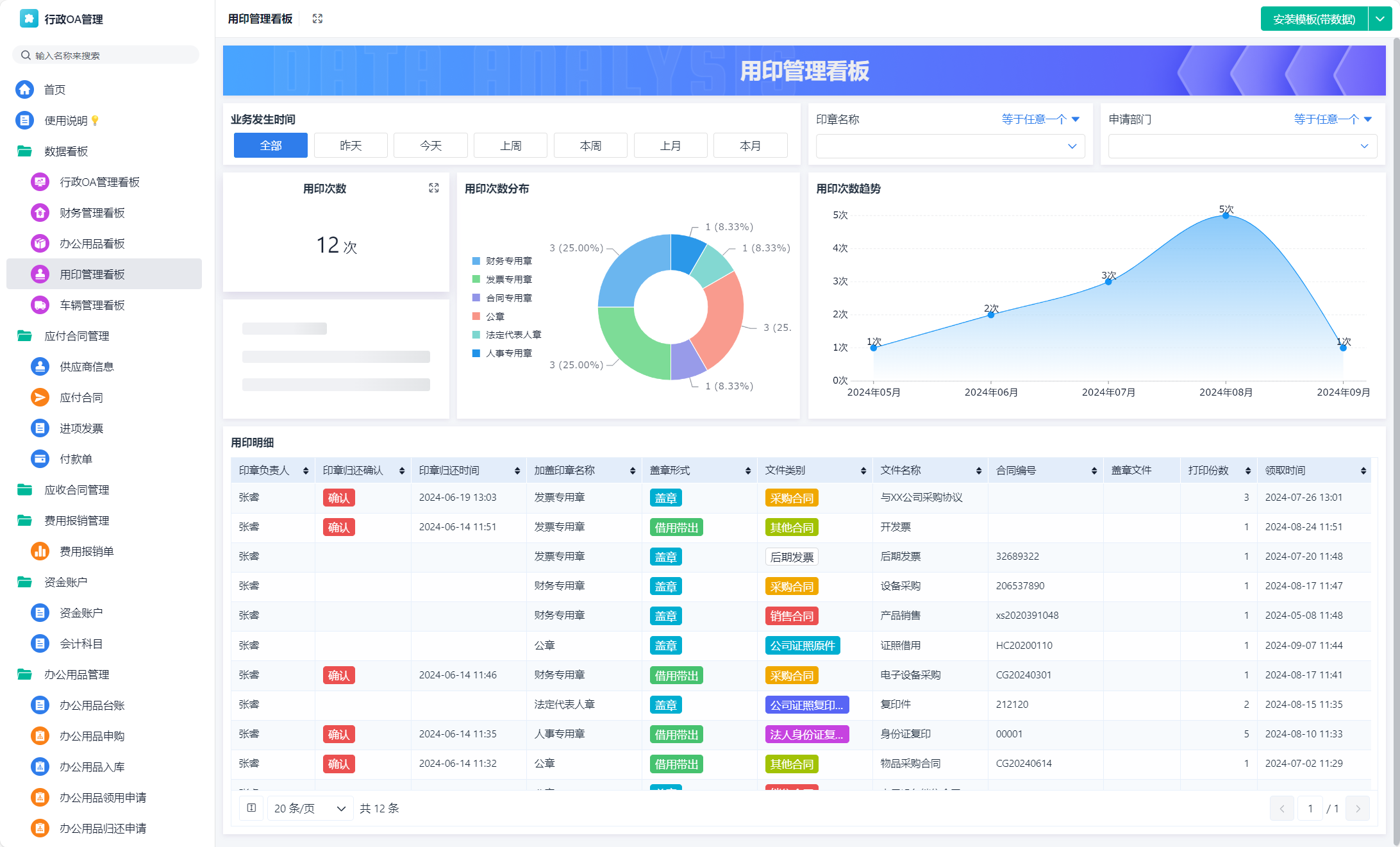Toggle 财务专用章 legend color swatch

[476, 261]
